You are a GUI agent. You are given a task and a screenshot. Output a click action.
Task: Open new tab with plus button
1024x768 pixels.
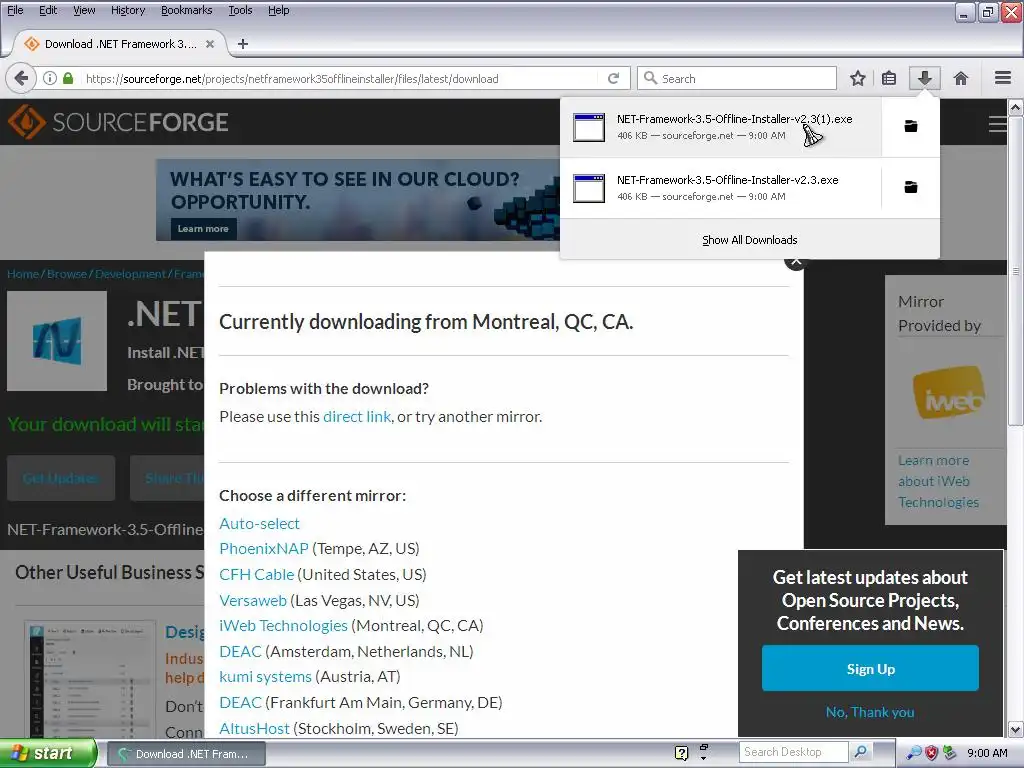[243, 44]
